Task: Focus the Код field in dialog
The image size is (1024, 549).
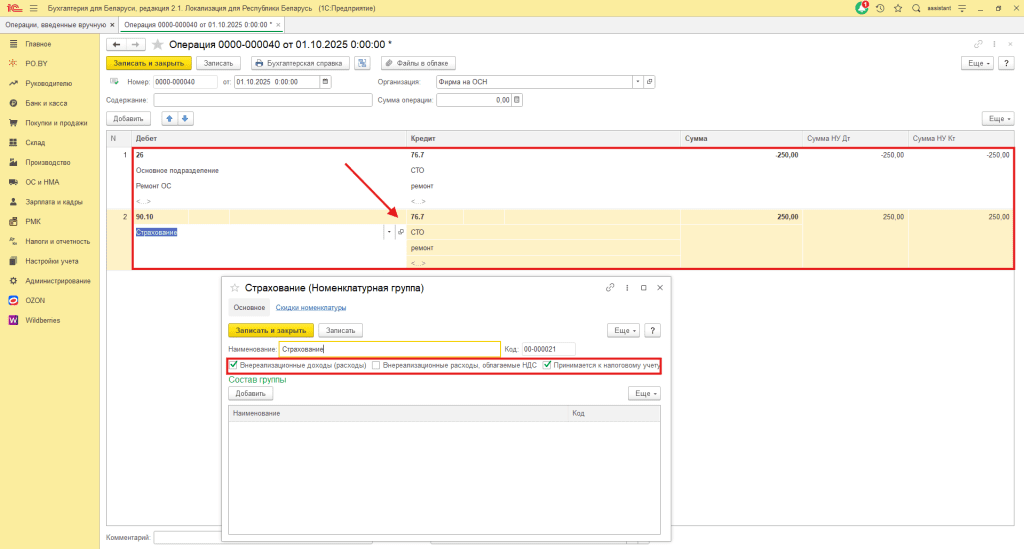Action: click(x=549, y=349)
